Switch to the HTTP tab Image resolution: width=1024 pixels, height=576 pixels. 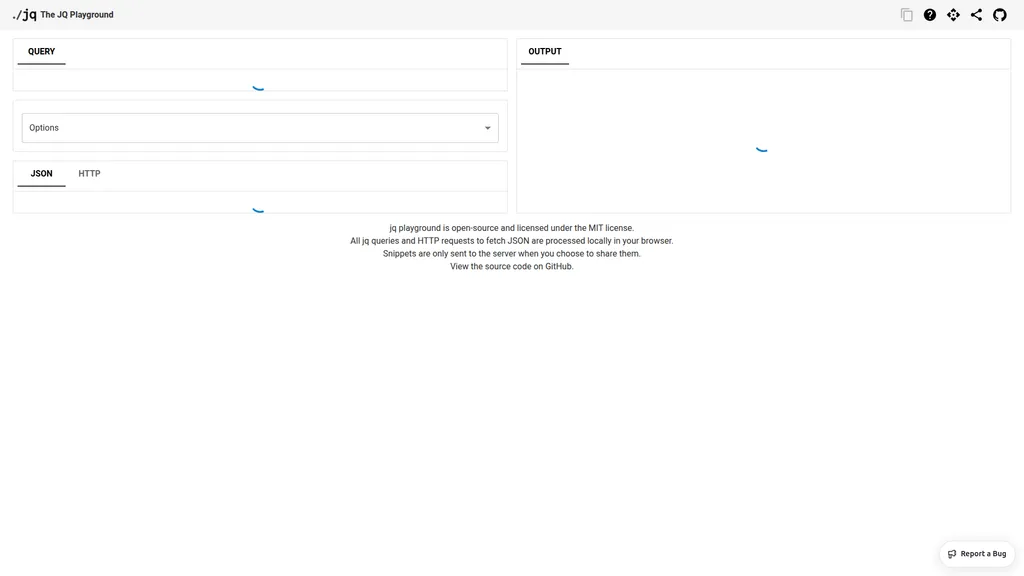pos(89,174)
